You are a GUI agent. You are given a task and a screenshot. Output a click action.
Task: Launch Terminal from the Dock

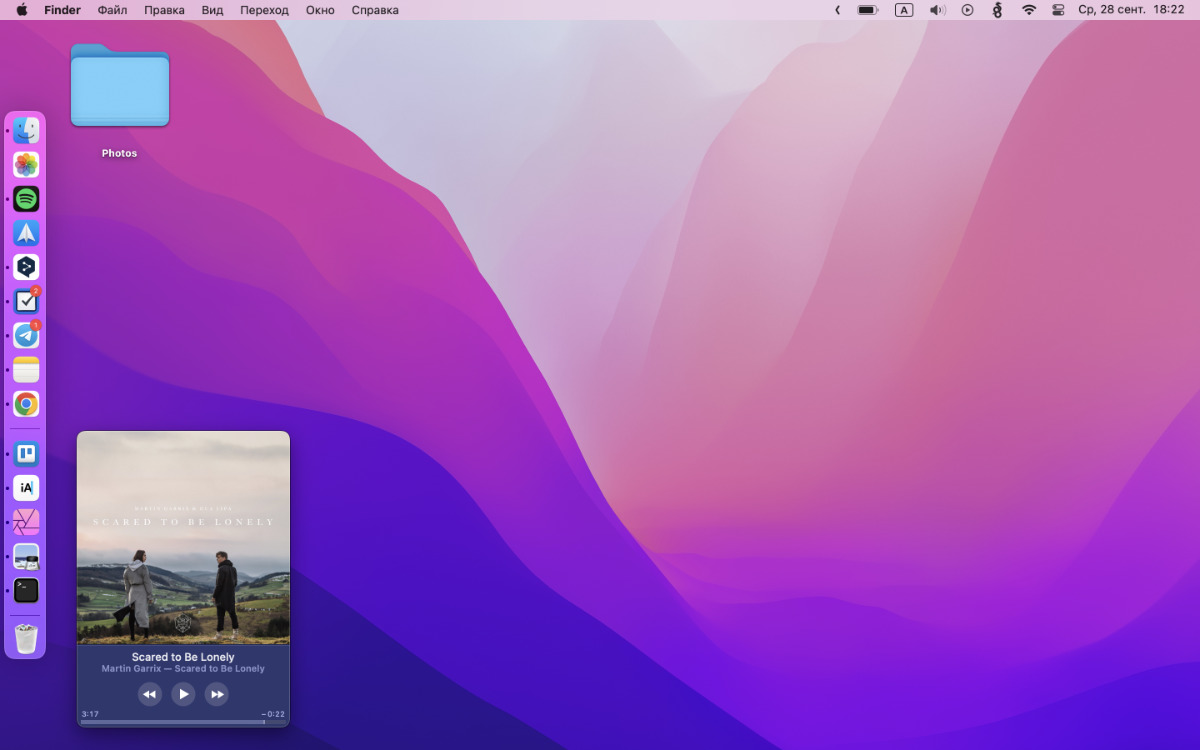pos(26,590)
